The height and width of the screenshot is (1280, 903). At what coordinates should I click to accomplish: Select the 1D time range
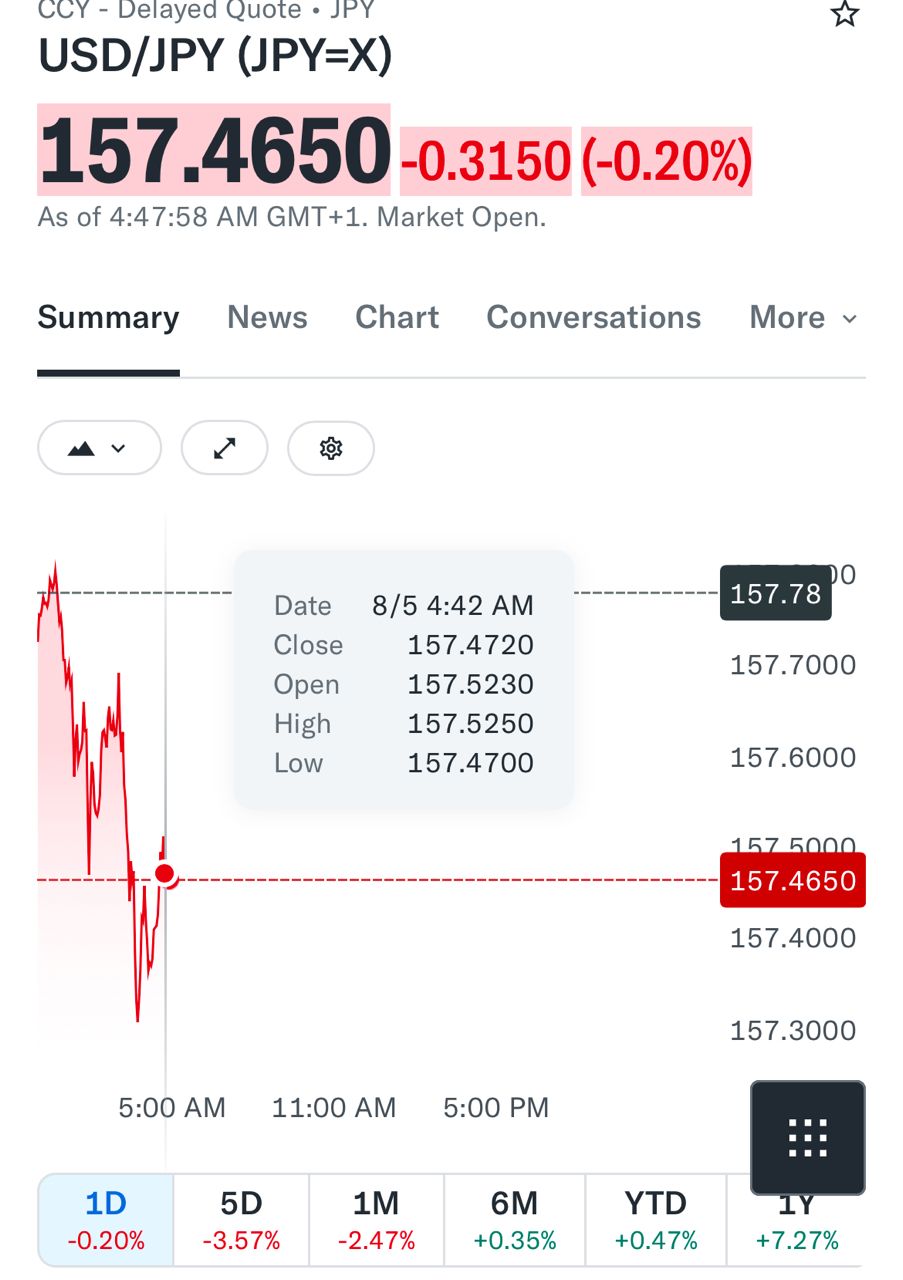[106, 1220]
